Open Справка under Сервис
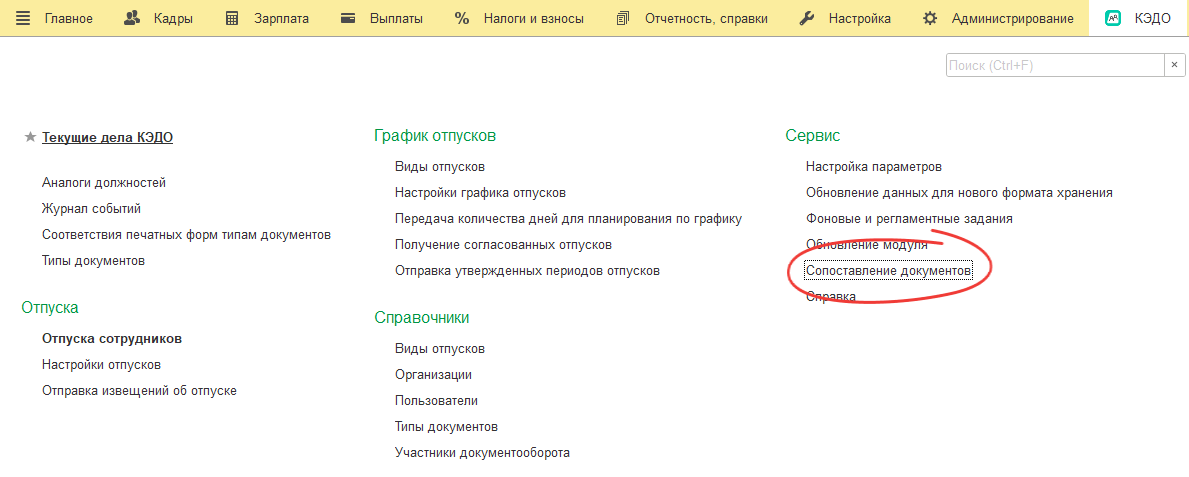Image resolution: width=1189 pixels, height=477 pixels. click(831, 297)
